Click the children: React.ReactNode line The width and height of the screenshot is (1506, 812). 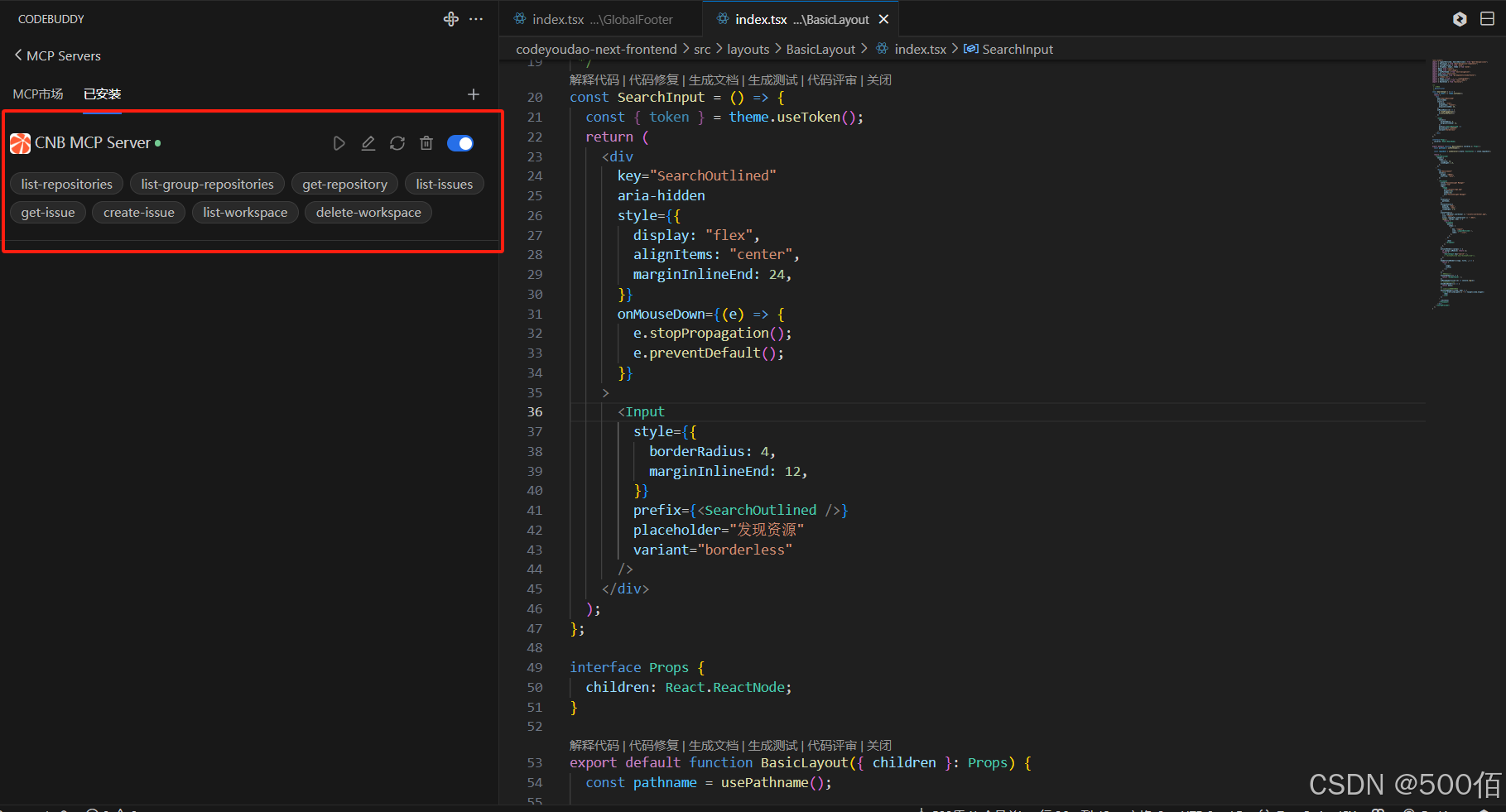(x=689, y=688)
